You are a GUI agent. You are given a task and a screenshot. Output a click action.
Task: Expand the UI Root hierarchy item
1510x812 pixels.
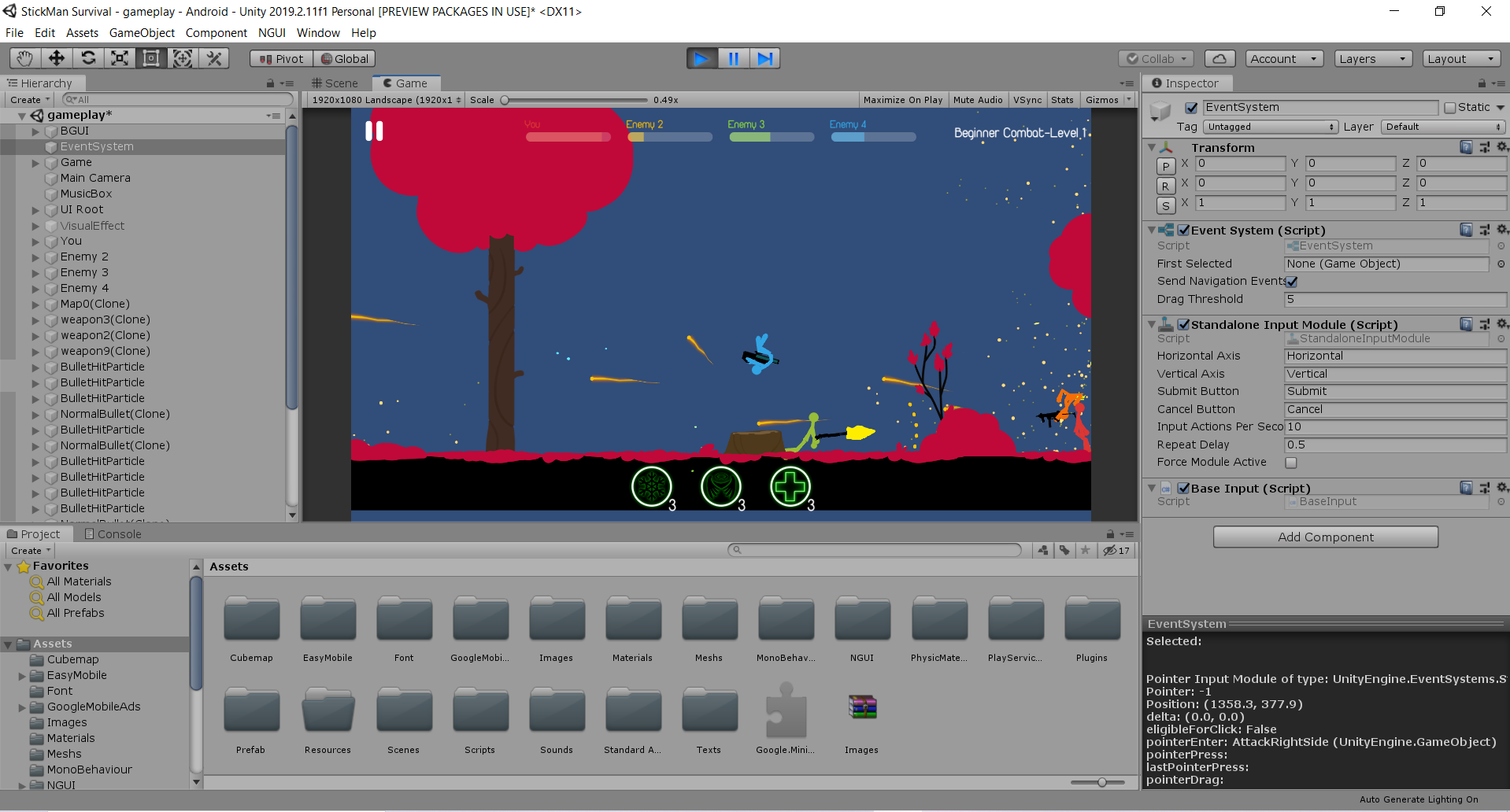click(x=35, y=210)
